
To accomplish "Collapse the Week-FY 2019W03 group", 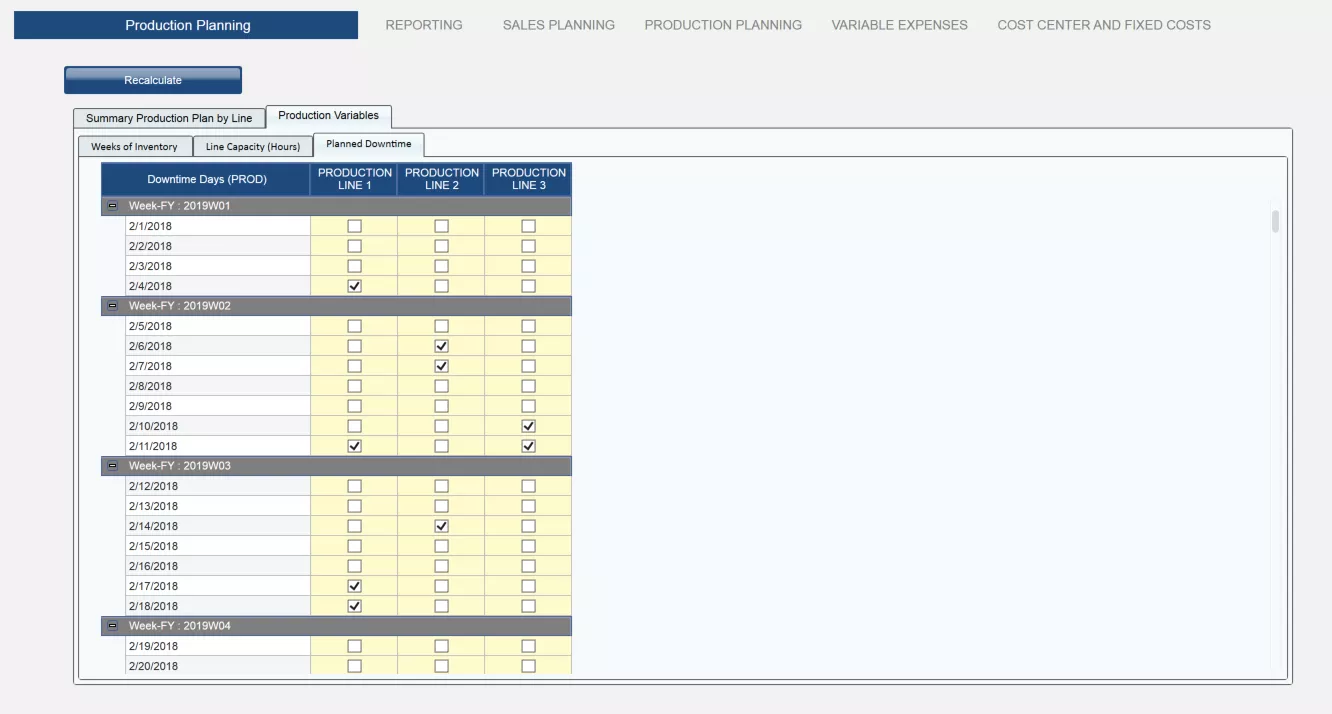I will [112, 466].
